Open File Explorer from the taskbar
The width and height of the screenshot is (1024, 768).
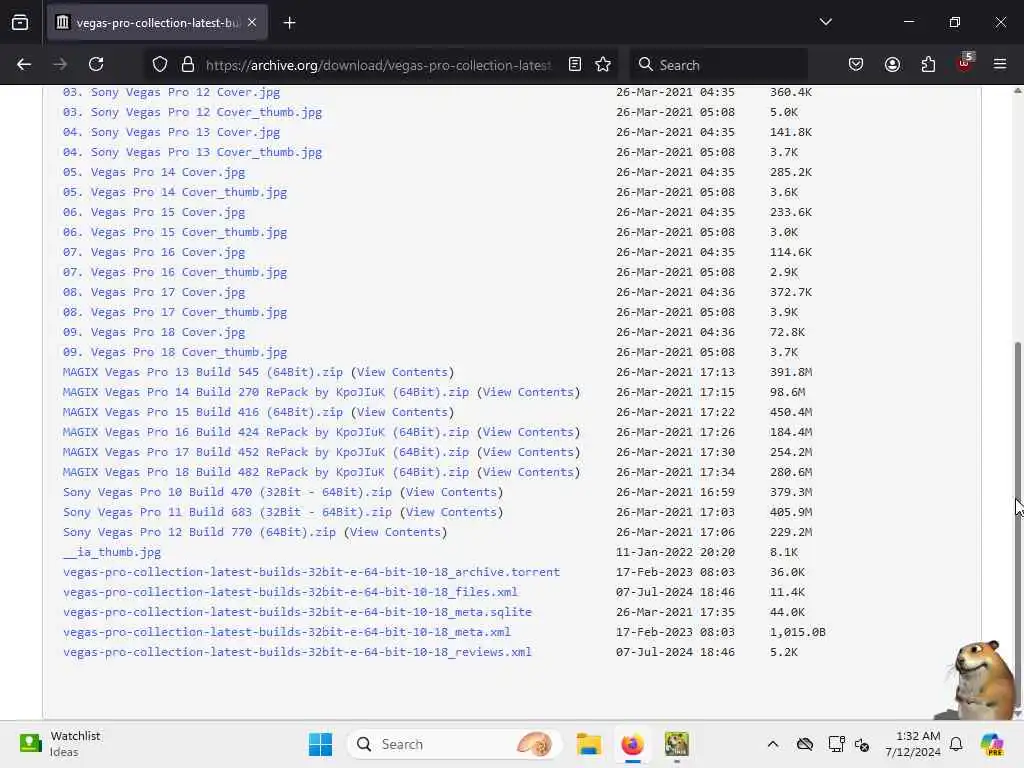point(588,744)
